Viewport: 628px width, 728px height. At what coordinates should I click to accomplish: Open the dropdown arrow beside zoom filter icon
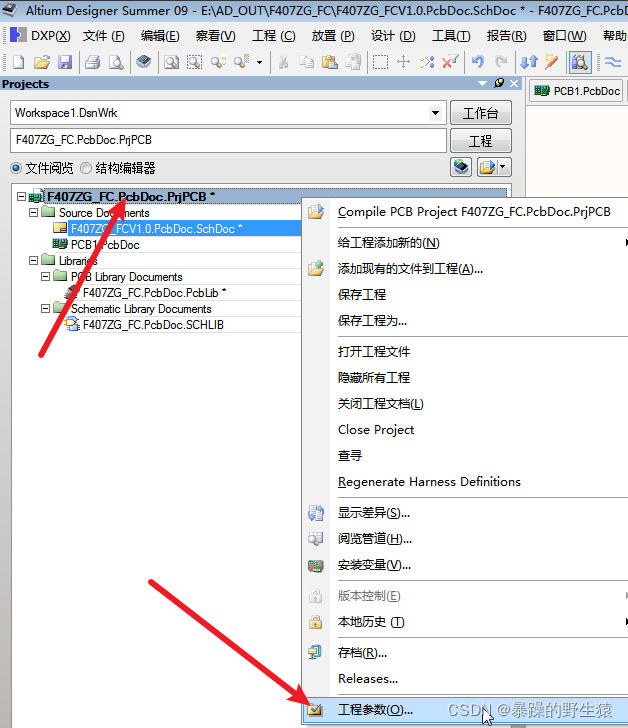[259, 62]
